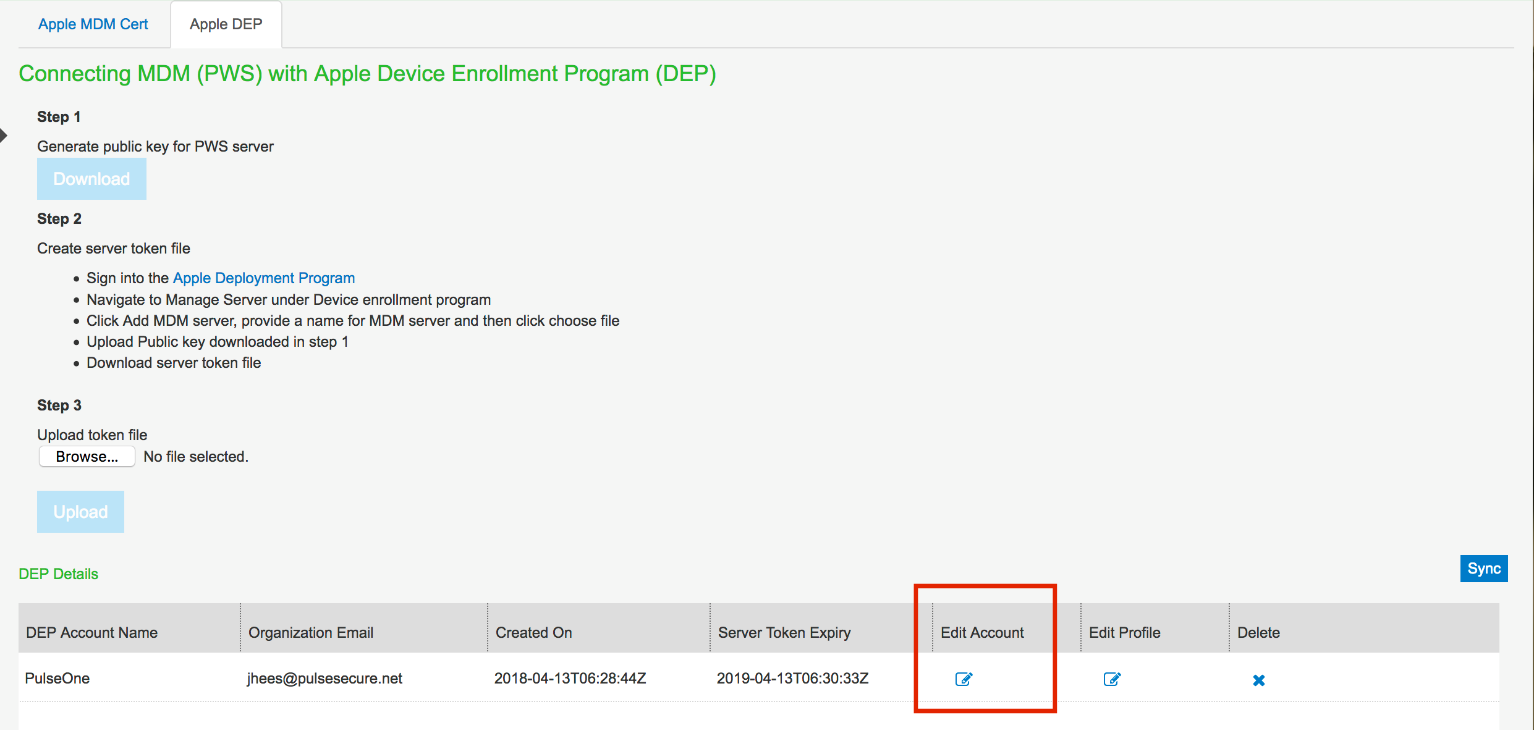Click the Step 1 heading

(x=60, y=117)
